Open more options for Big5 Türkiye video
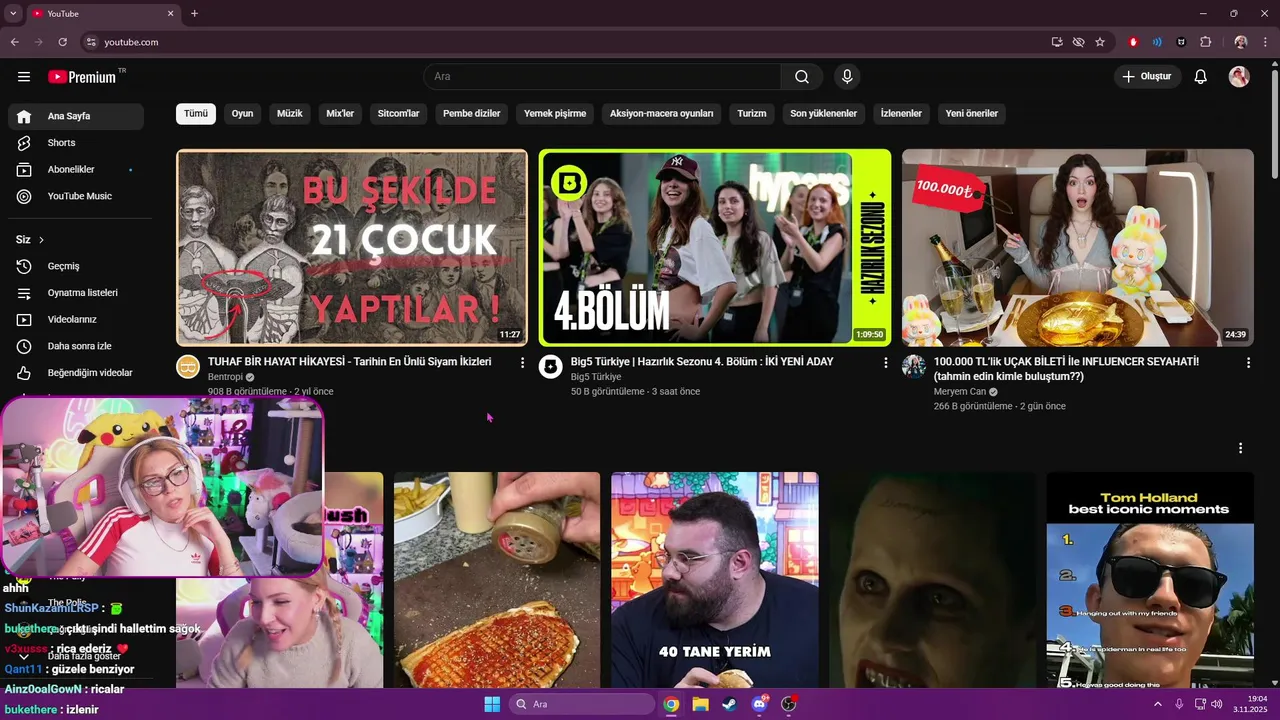 [885, 363]
